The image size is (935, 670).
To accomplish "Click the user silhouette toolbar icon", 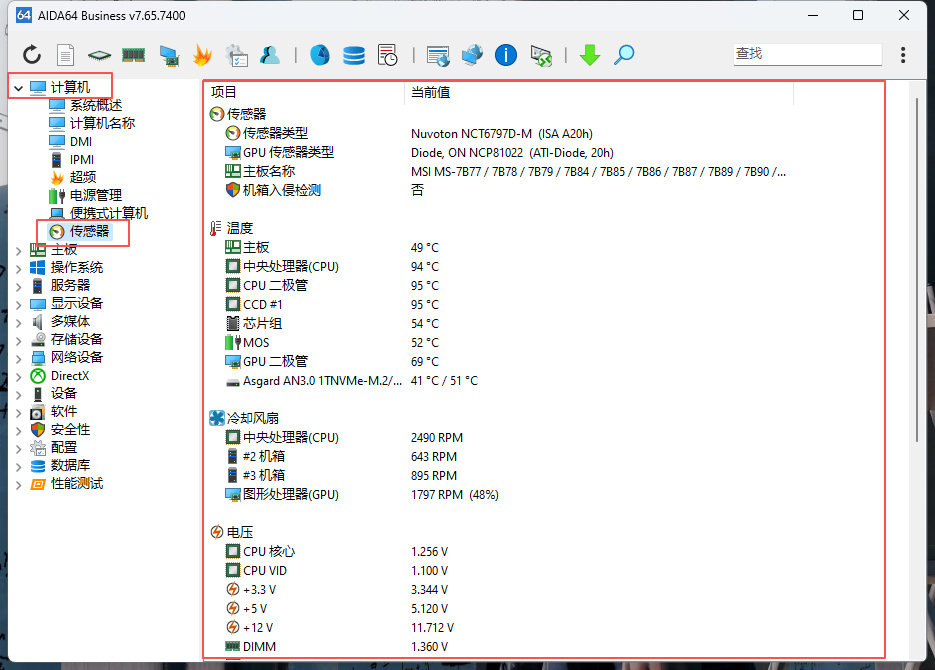I will [270, 55].
